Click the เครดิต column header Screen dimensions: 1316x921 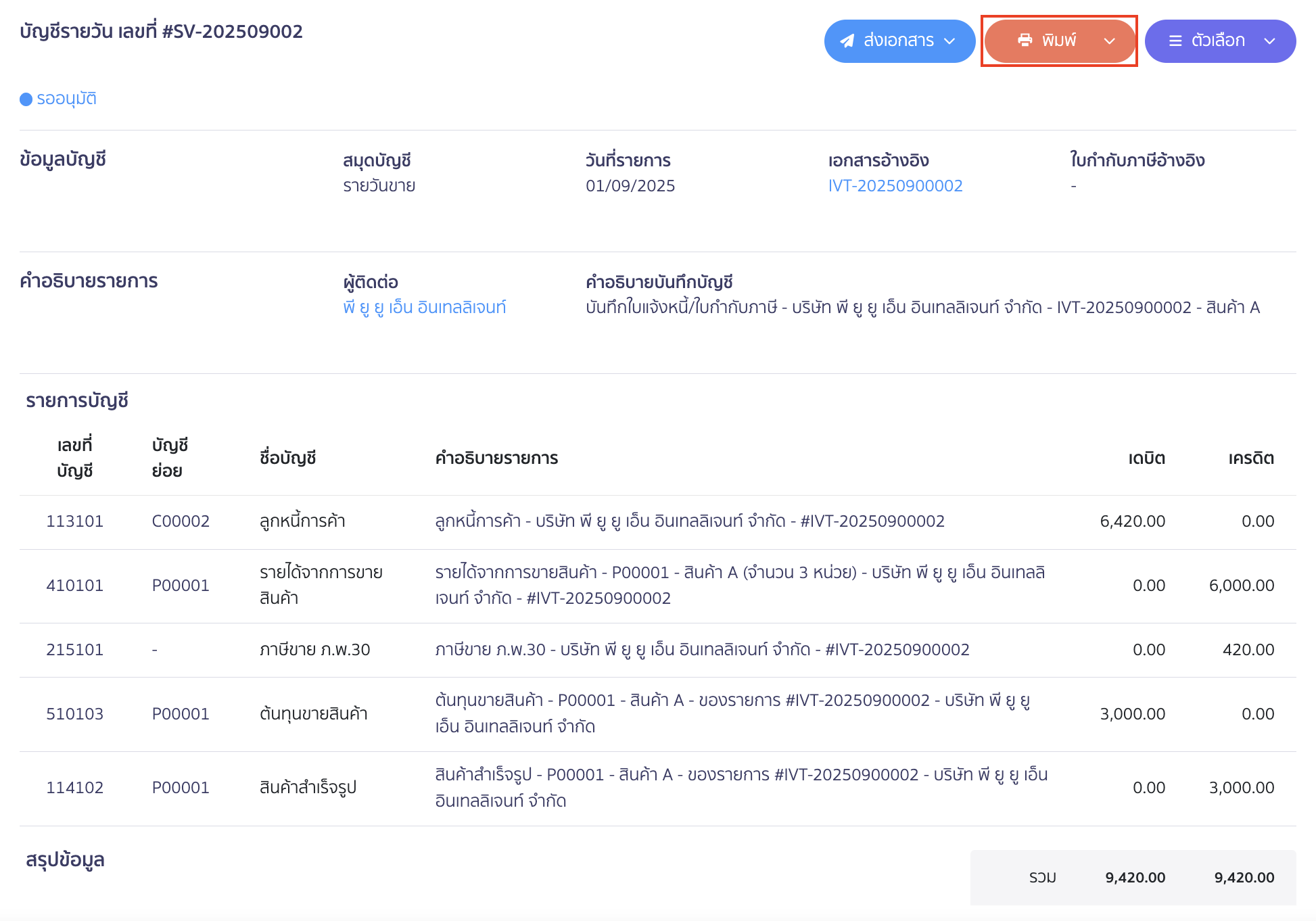pyautogui.click(x=1250, y=458)
